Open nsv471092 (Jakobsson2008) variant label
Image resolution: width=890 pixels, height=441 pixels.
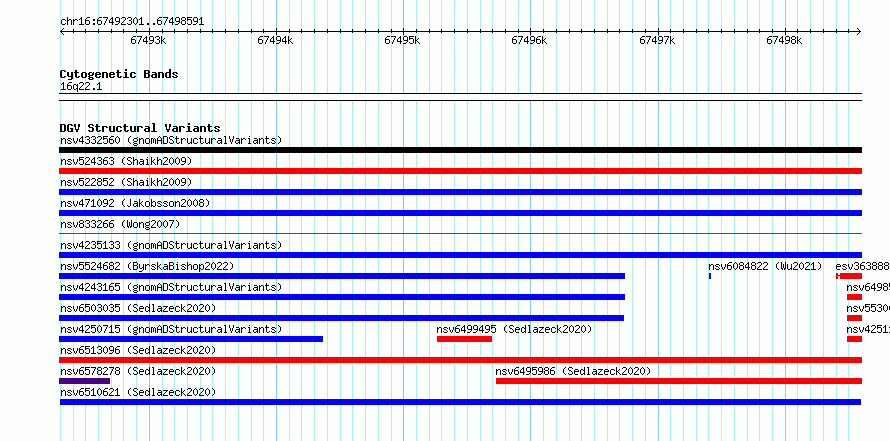tap(135, 203)
